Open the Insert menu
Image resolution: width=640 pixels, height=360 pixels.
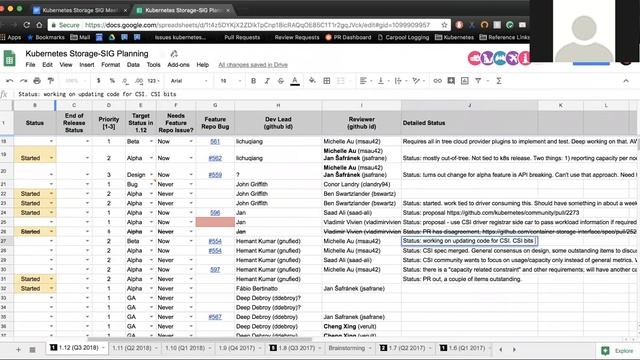[87, 64]
